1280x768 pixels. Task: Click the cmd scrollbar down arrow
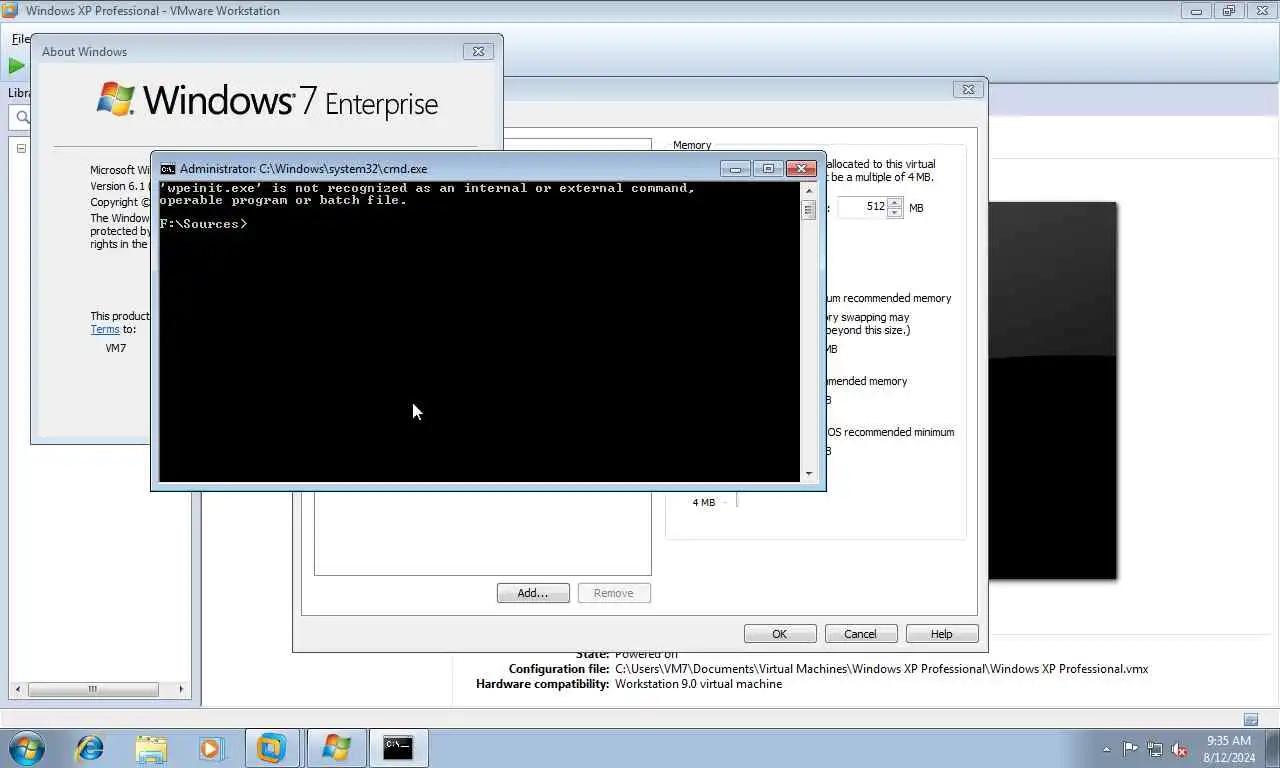click(808, 474)
